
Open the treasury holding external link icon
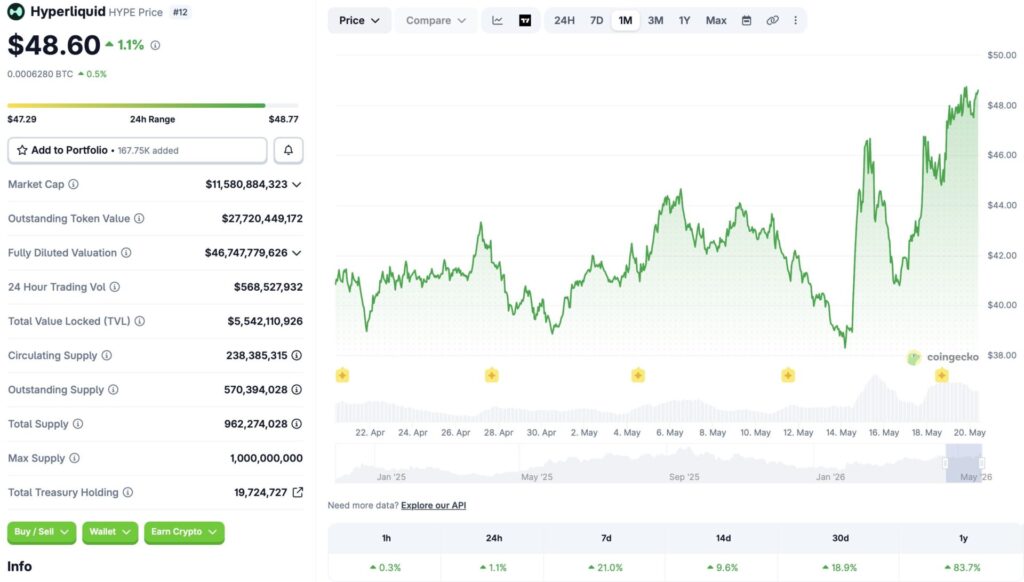coord(298,493)
